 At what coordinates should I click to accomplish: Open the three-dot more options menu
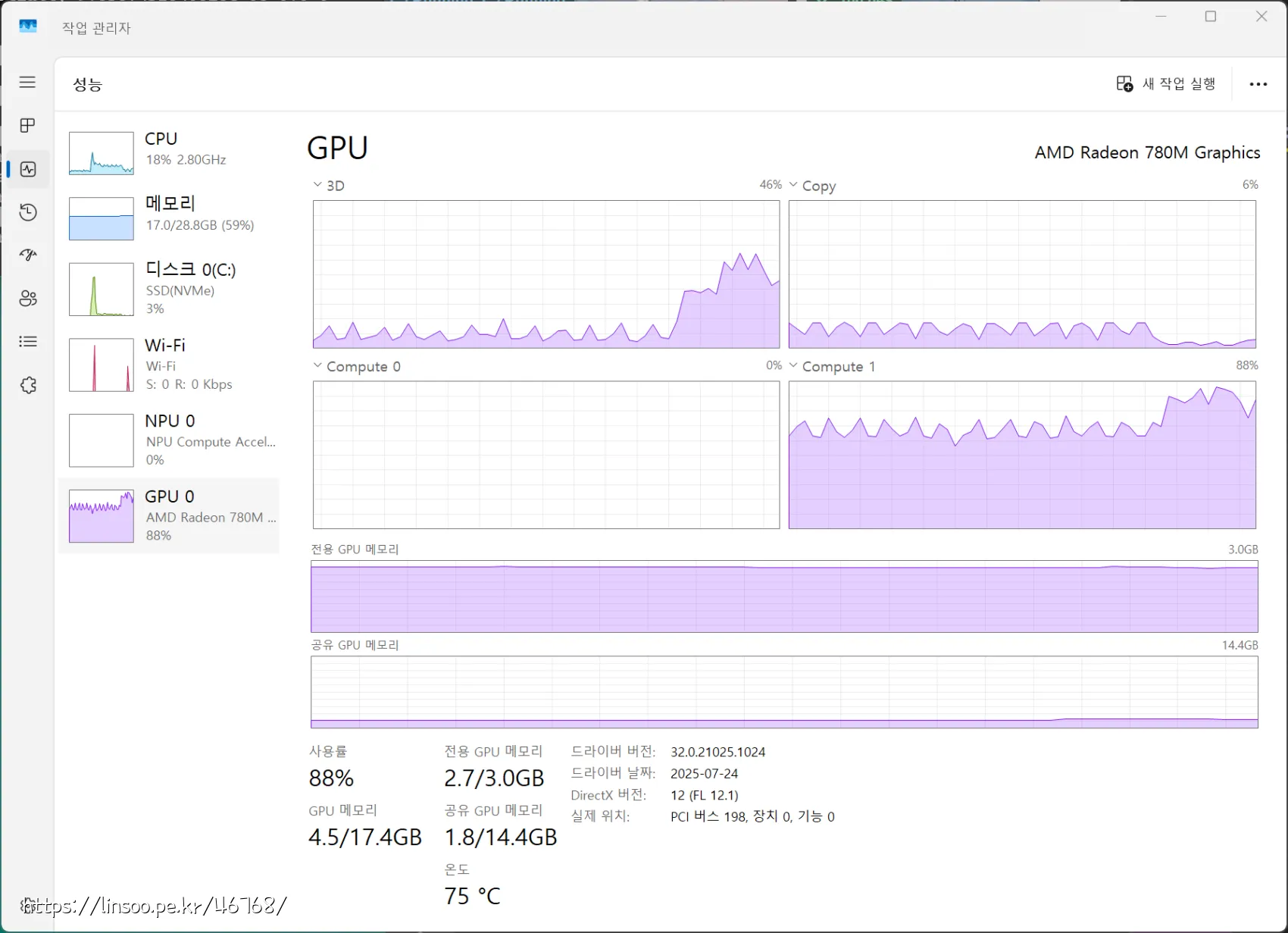(x=1258, y=84)
